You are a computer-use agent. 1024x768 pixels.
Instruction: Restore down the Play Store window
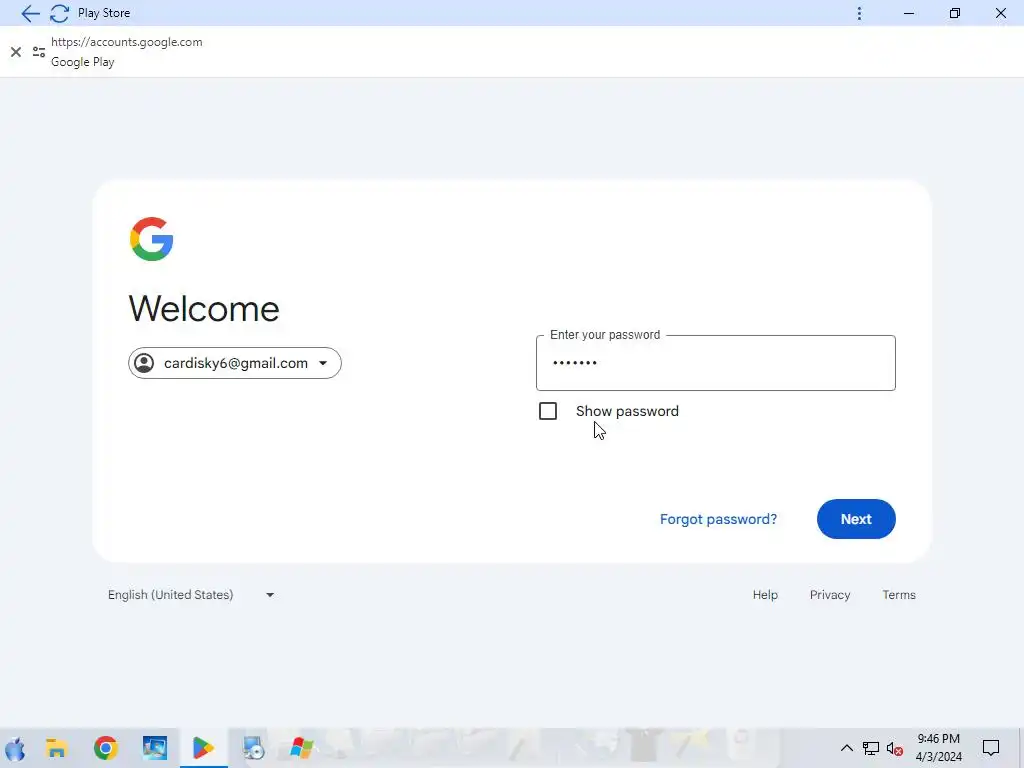955,13
